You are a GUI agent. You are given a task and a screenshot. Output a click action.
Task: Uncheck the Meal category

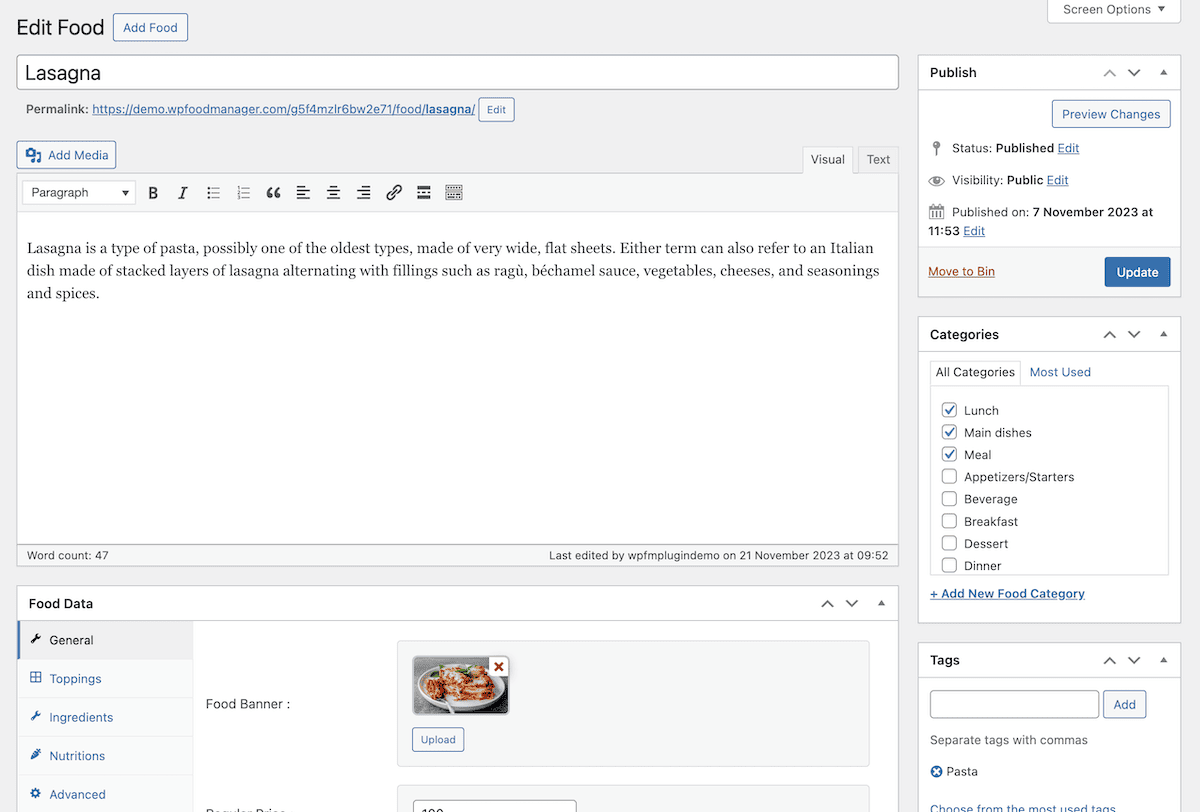pos(949,454)
